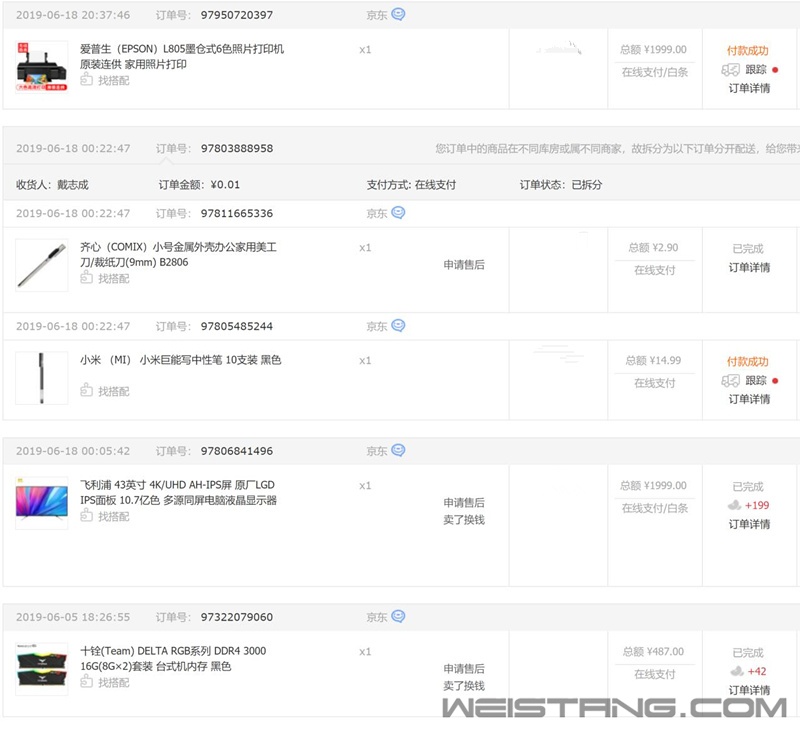Click 找搭配 icon under Team DDR4 memory
Viewport: 800px width, 731px height.
tap(86, 681)
